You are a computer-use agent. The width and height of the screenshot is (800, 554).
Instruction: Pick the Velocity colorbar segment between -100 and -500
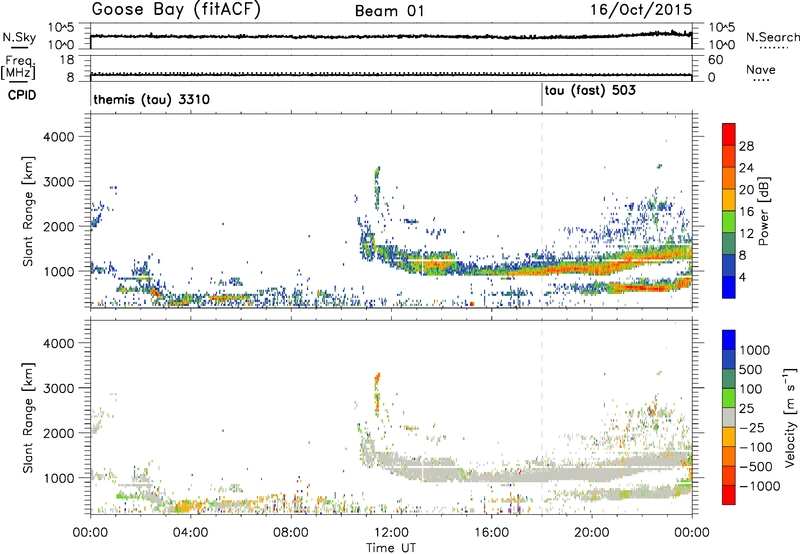[x=729, y=456]
